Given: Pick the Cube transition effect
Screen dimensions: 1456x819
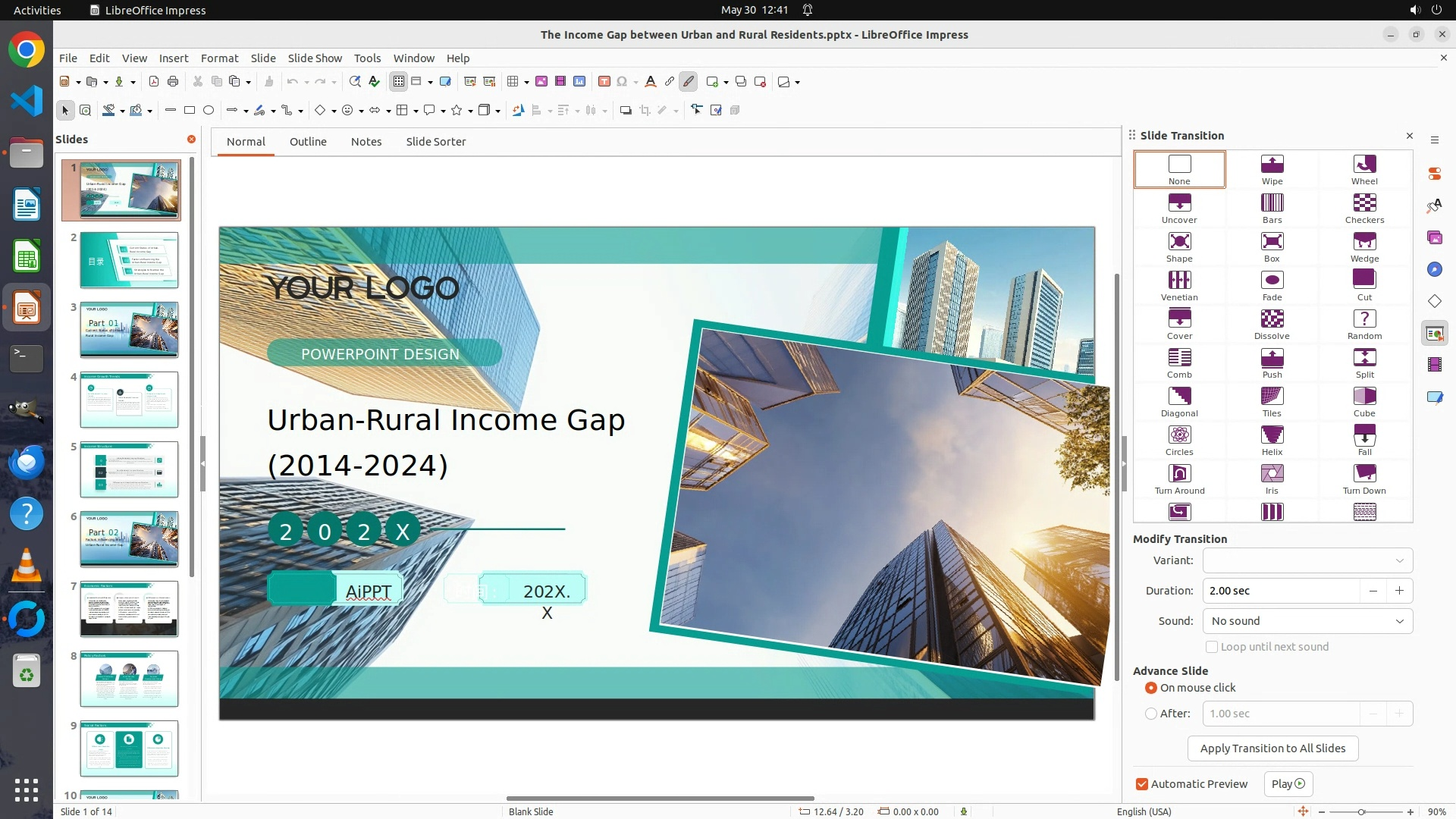Looking at the screenshot, I should 1363,402.
